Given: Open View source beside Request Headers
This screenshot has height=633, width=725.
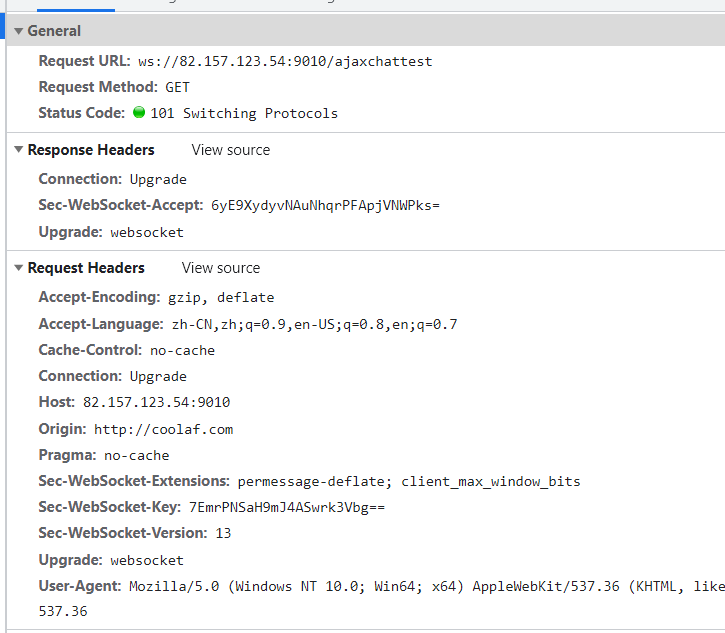Looking at the screenshot, I should (221, 268).
